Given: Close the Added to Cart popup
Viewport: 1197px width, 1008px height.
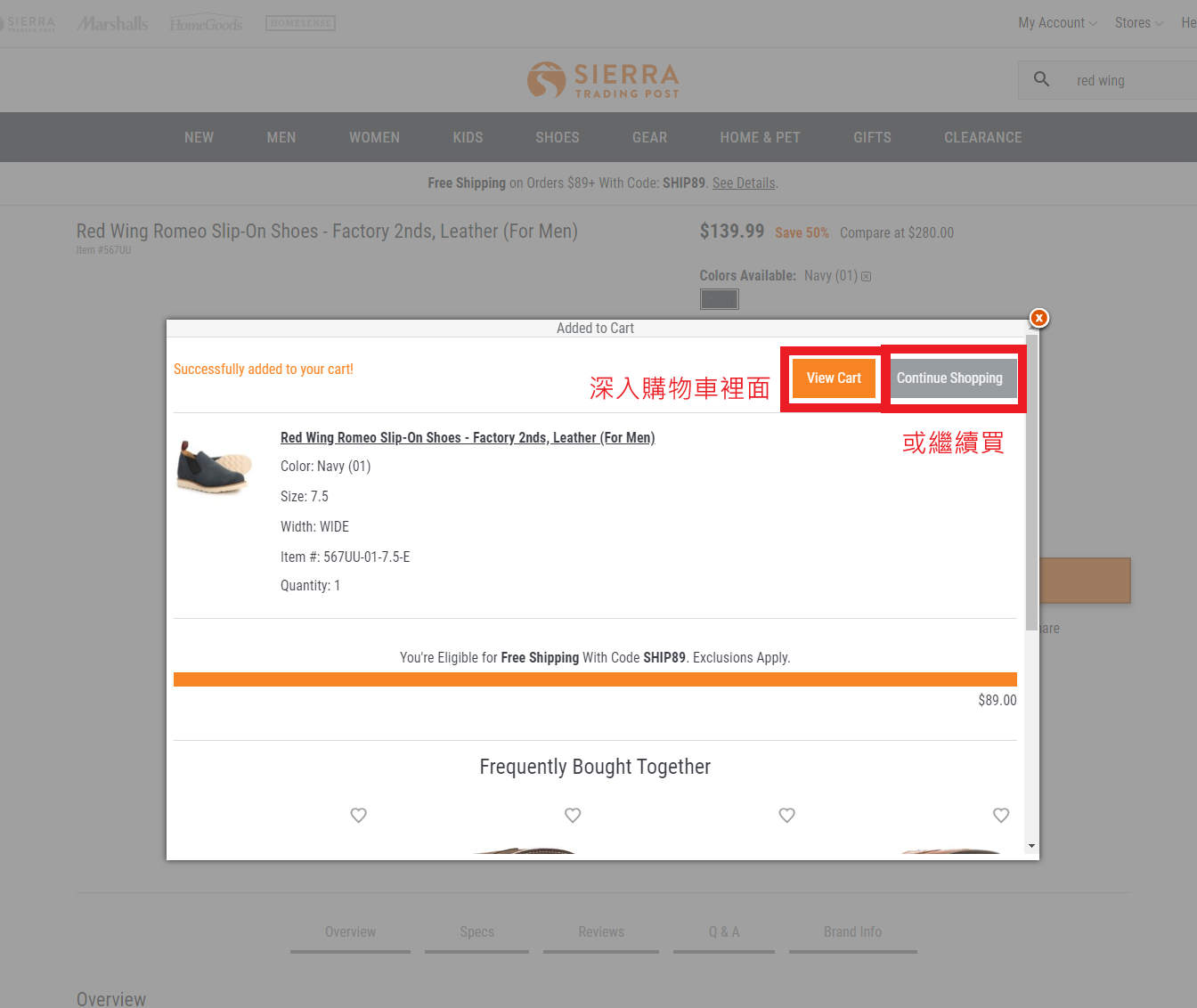Looking at the screenshot, I should [1038, 318].
